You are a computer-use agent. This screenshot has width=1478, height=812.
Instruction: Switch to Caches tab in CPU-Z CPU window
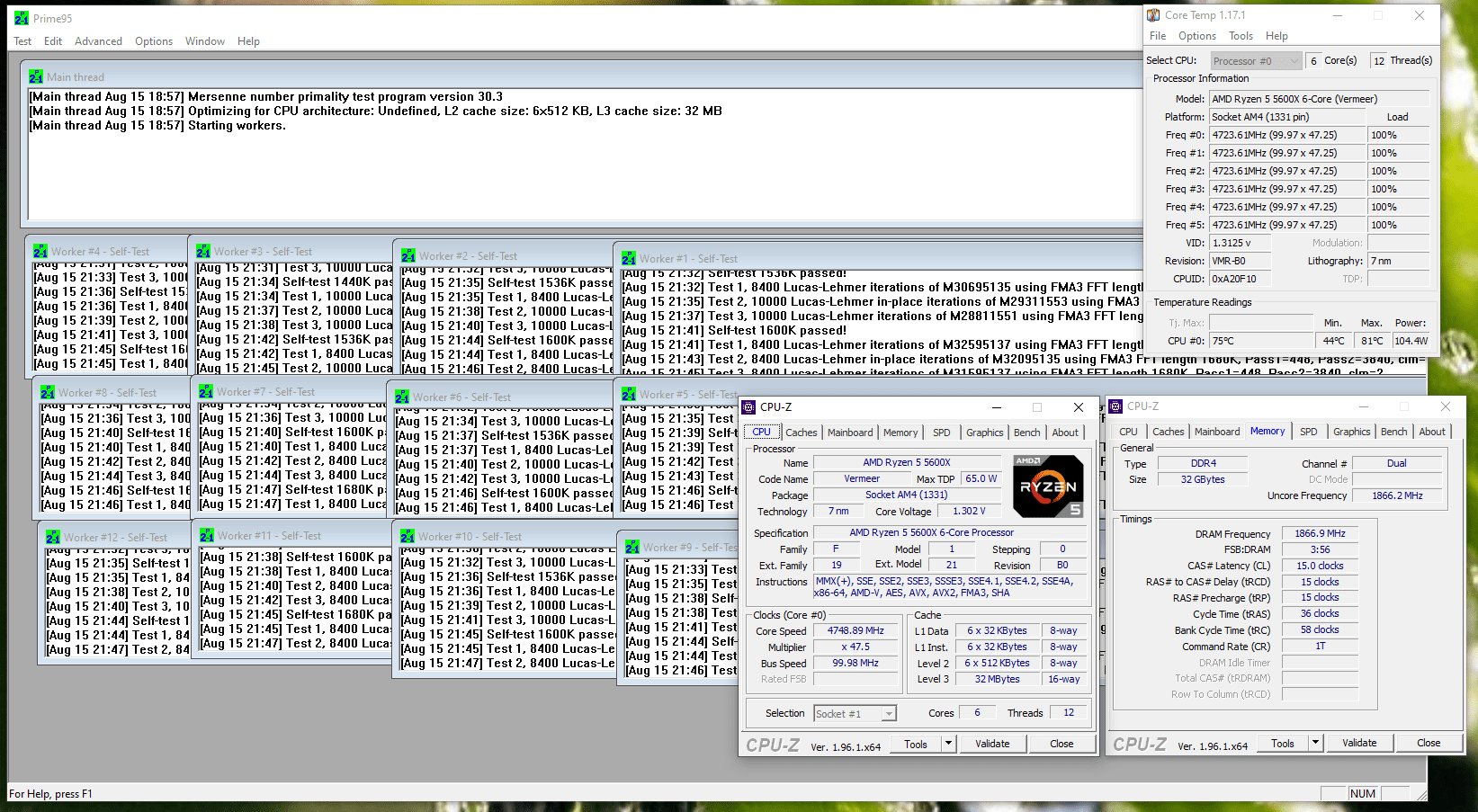click(802, 433)
